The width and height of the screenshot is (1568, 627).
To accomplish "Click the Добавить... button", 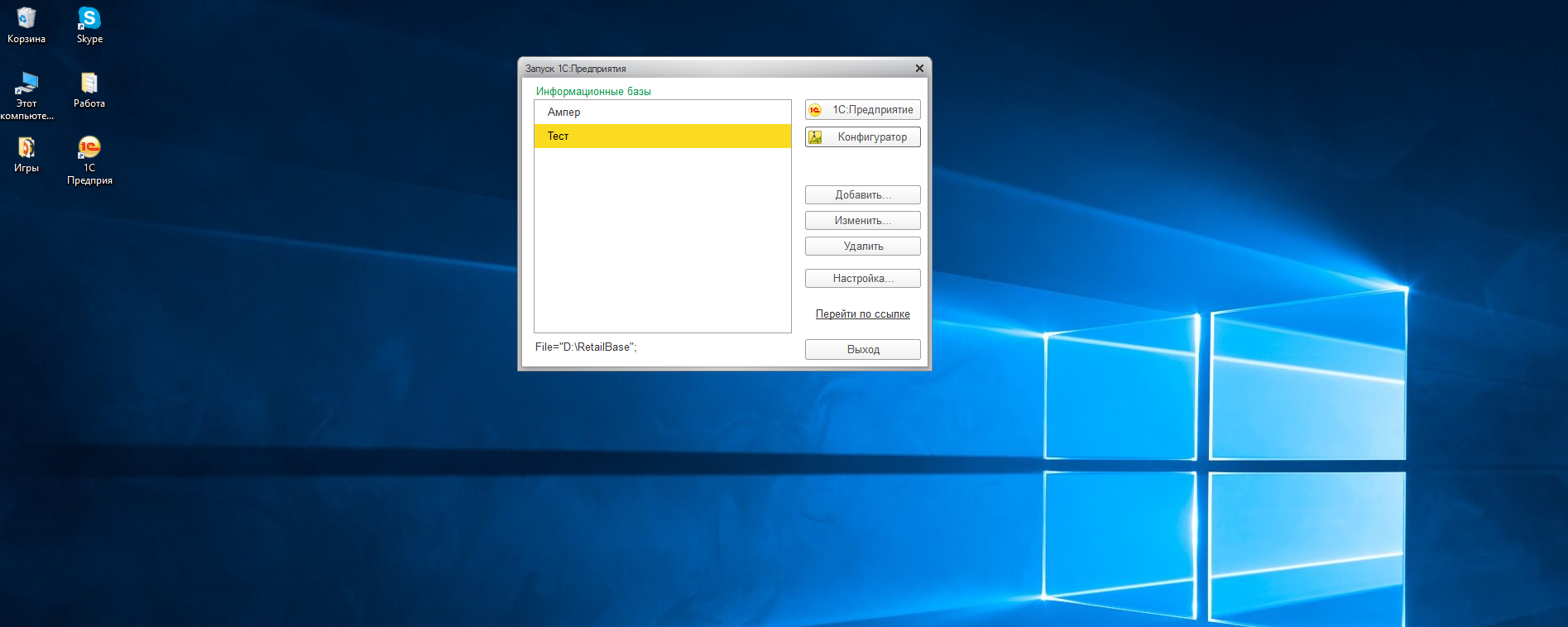I will click(863, 195).
